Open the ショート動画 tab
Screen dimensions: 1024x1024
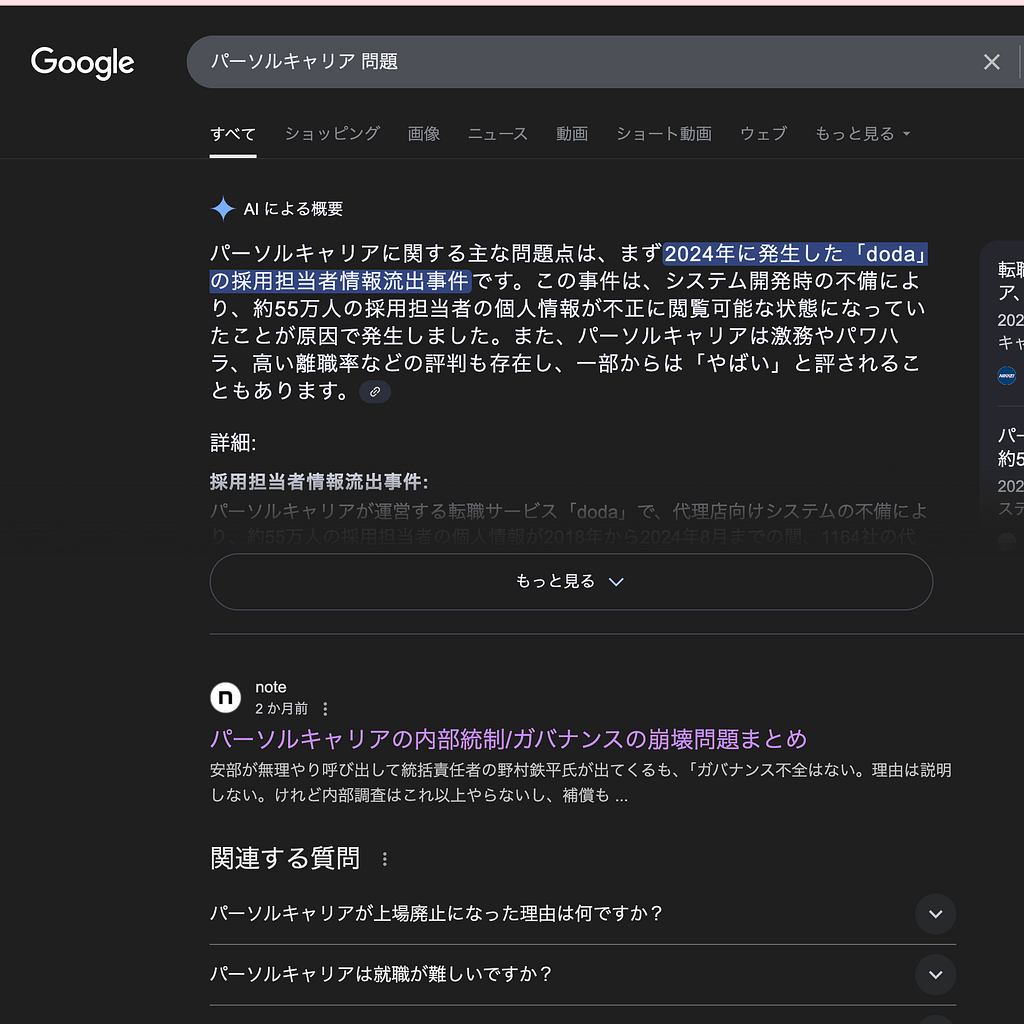tap(663, 134)
